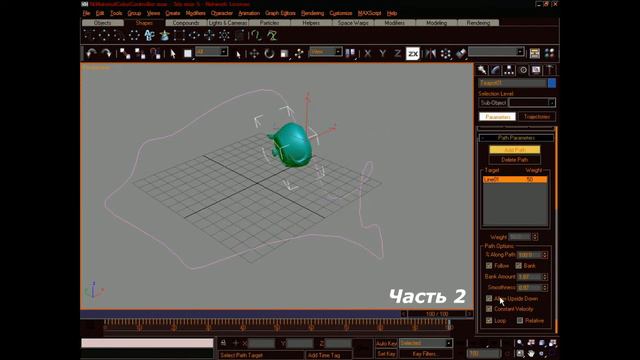Collapse the Path Parameters rollout
This screenshot has width=640, height=360.
pos(516,138)
